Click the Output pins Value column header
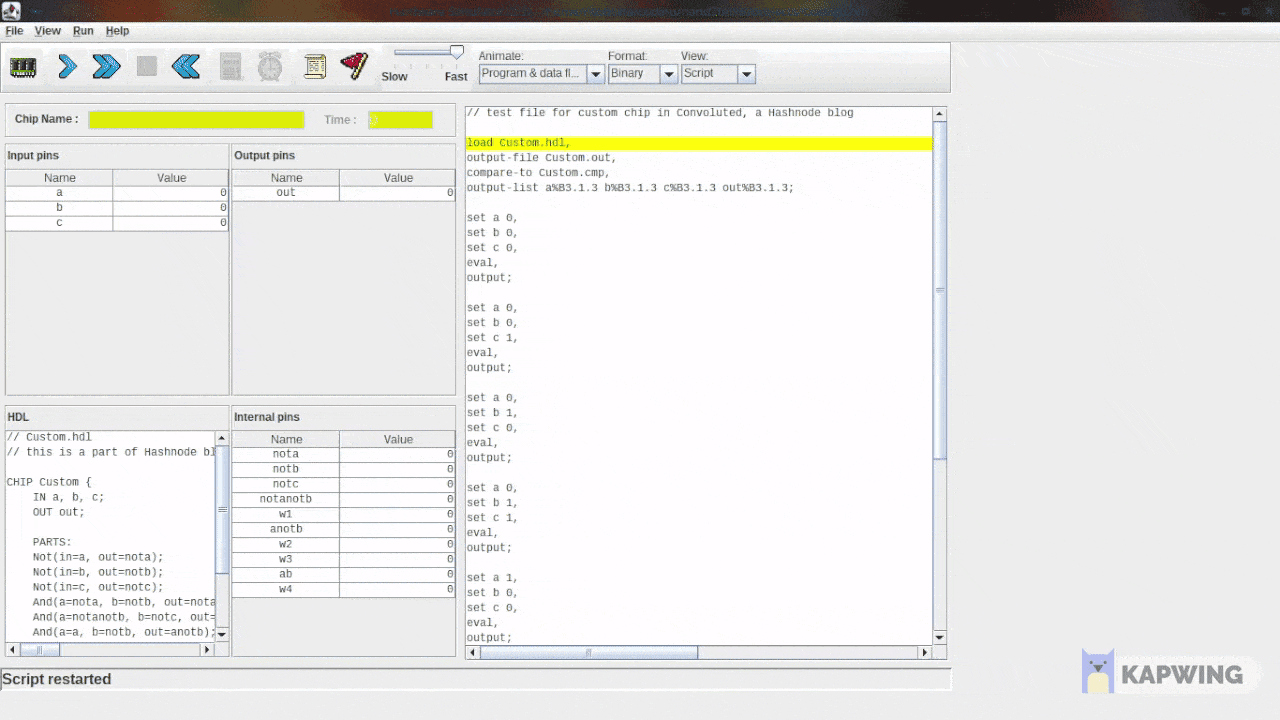Screen dimensions: 1280x720 pyautogui.click(x=398, y=178)
